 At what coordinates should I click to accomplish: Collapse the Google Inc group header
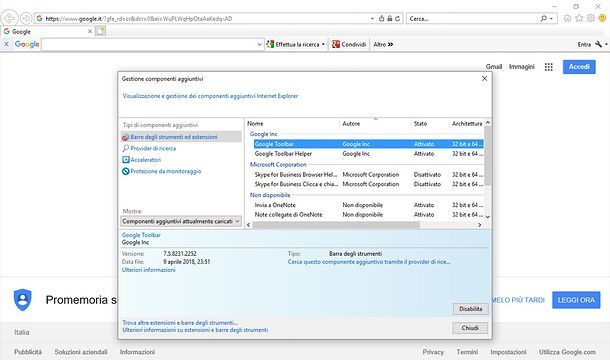(263, 134)
